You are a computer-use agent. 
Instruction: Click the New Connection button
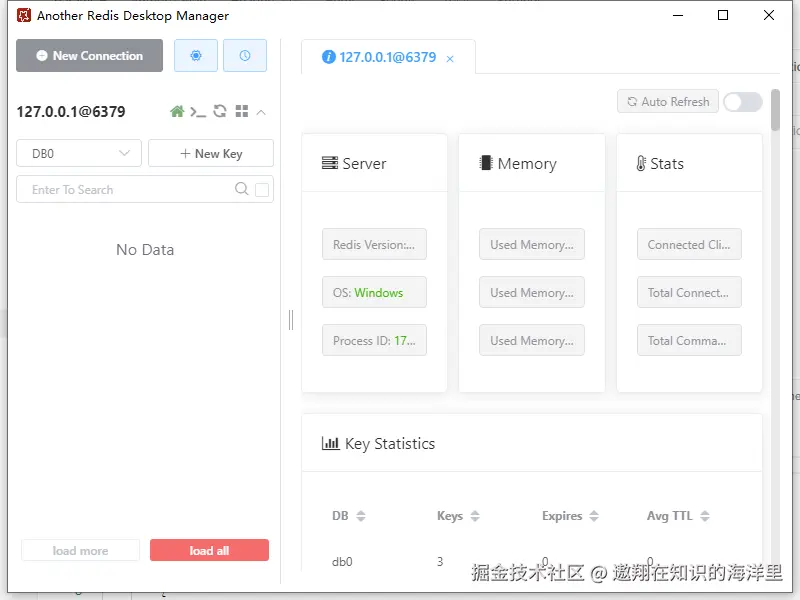(89, 56)
